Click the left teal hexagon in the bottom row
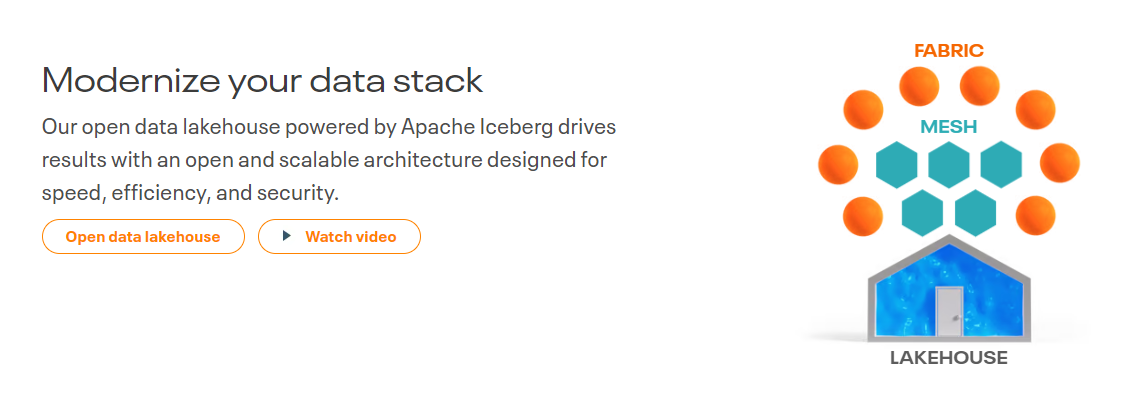Screen dimensions: 1140x400 pos(922,212)
